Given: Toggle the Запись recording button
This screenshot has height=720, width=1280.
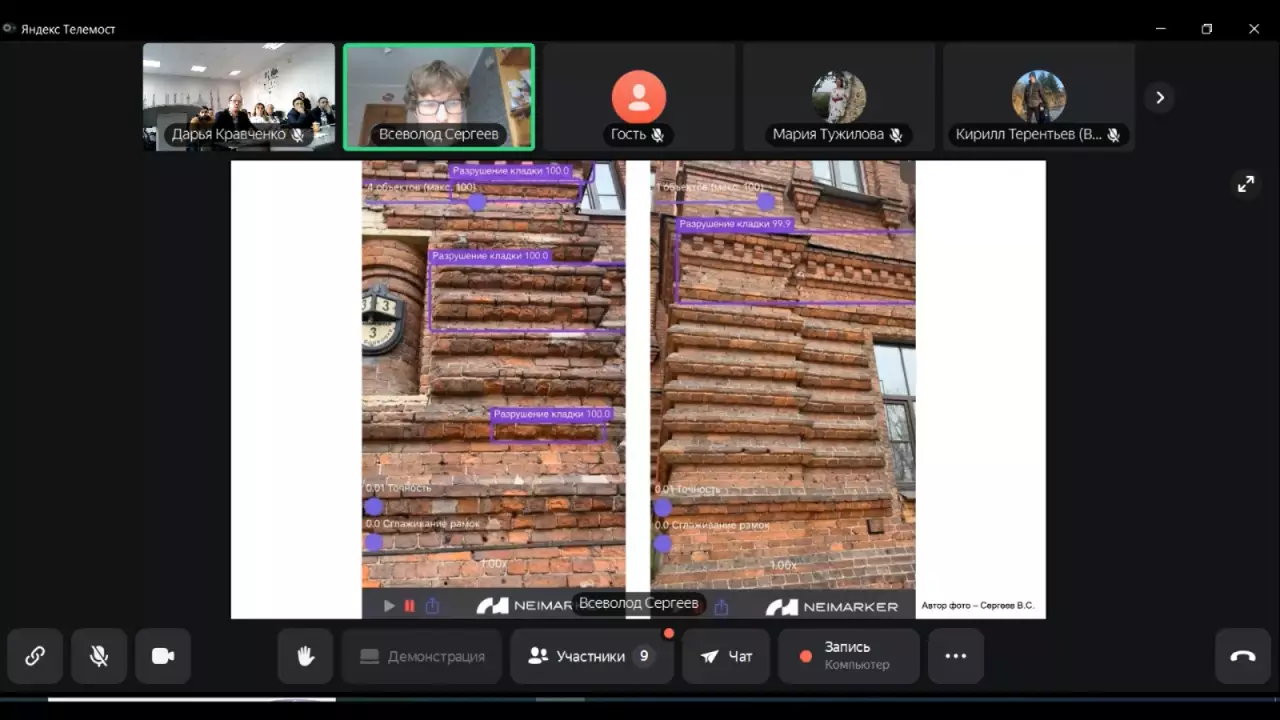Looking at the screenshot, I should (x=848, y=656).
